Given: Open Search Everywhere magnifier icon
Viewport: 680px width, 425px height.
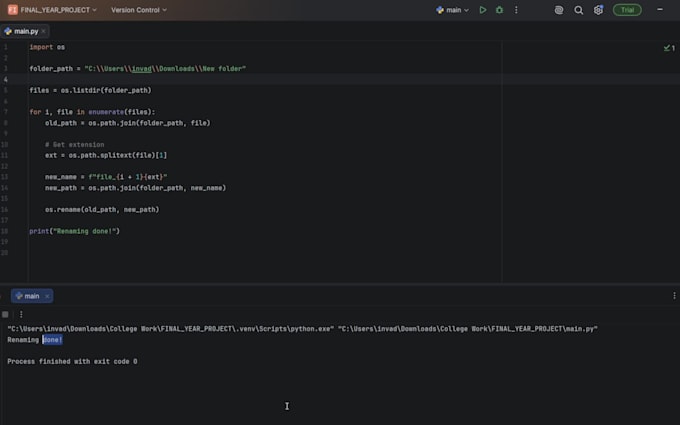Looking at the screenshot, I should pos(579,10).
